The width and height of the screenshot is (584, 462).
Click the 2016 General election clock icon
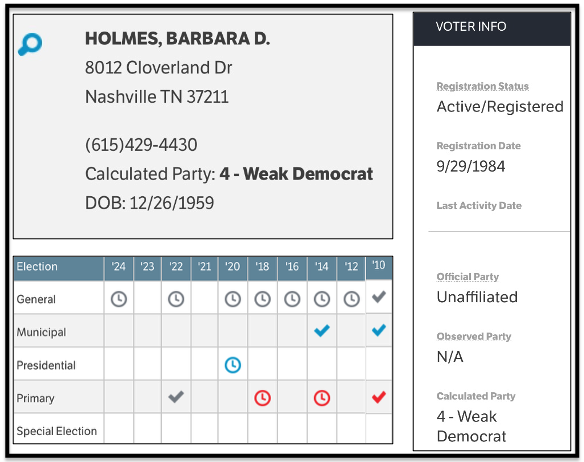(292, 299)
